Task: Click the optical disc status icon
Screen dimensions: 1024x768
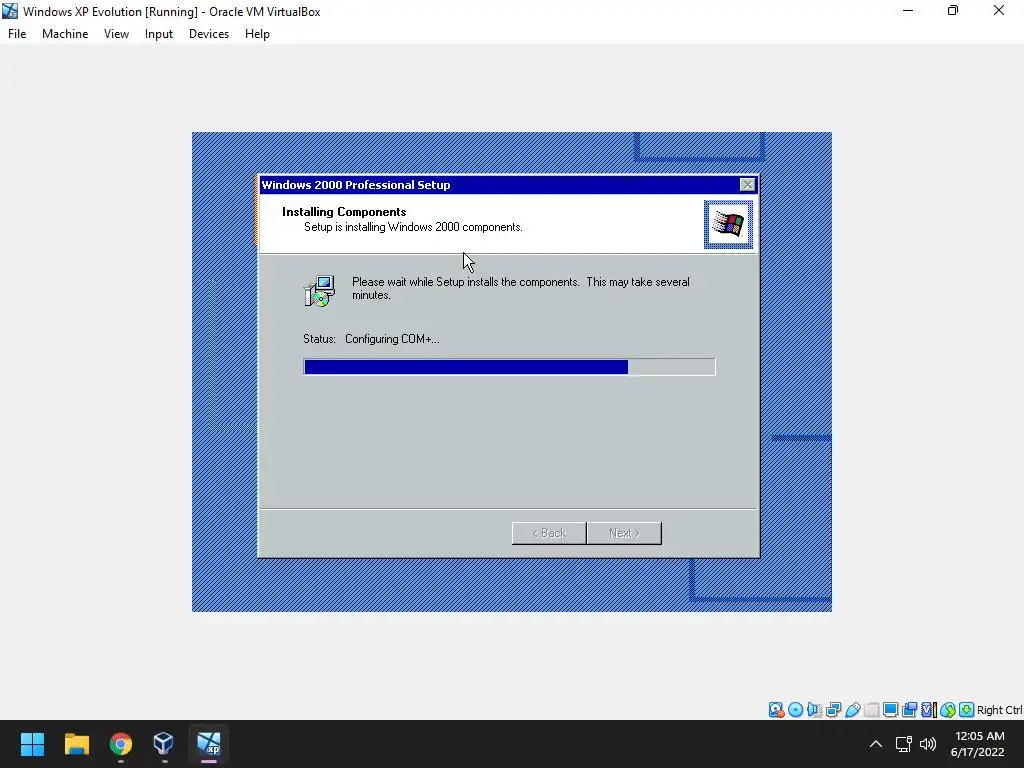Action: click(795, 710)
